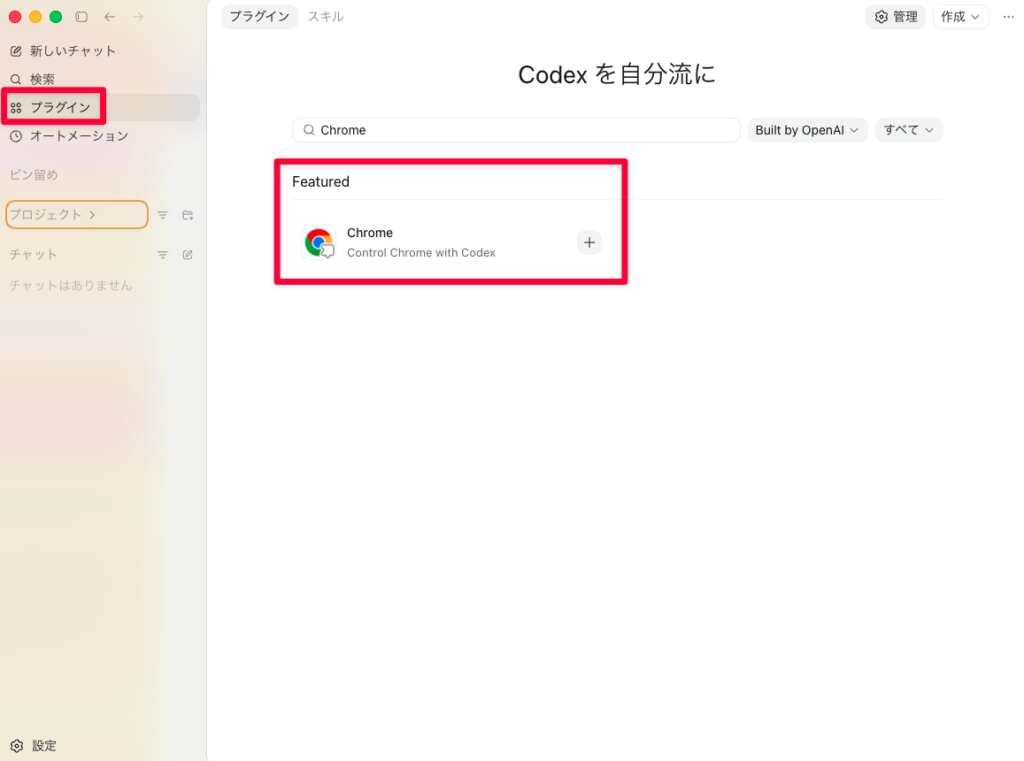Open 検索 in the sidebar
The width and height of the screenshot is (1024, 761).
(33, 79)
